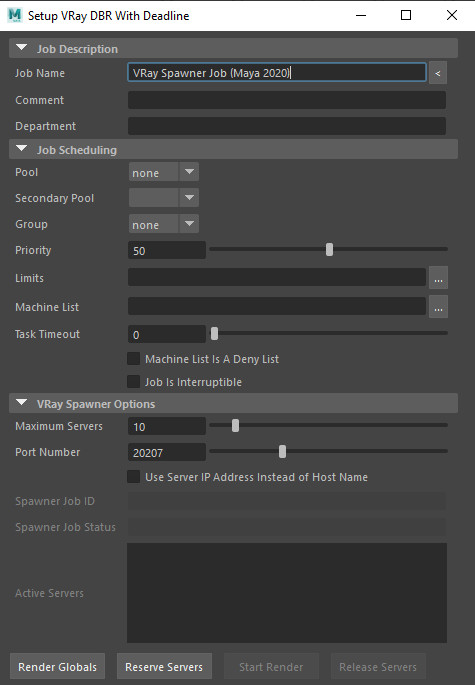Collapse the VRay Spawner Options section

pos(21,403)
